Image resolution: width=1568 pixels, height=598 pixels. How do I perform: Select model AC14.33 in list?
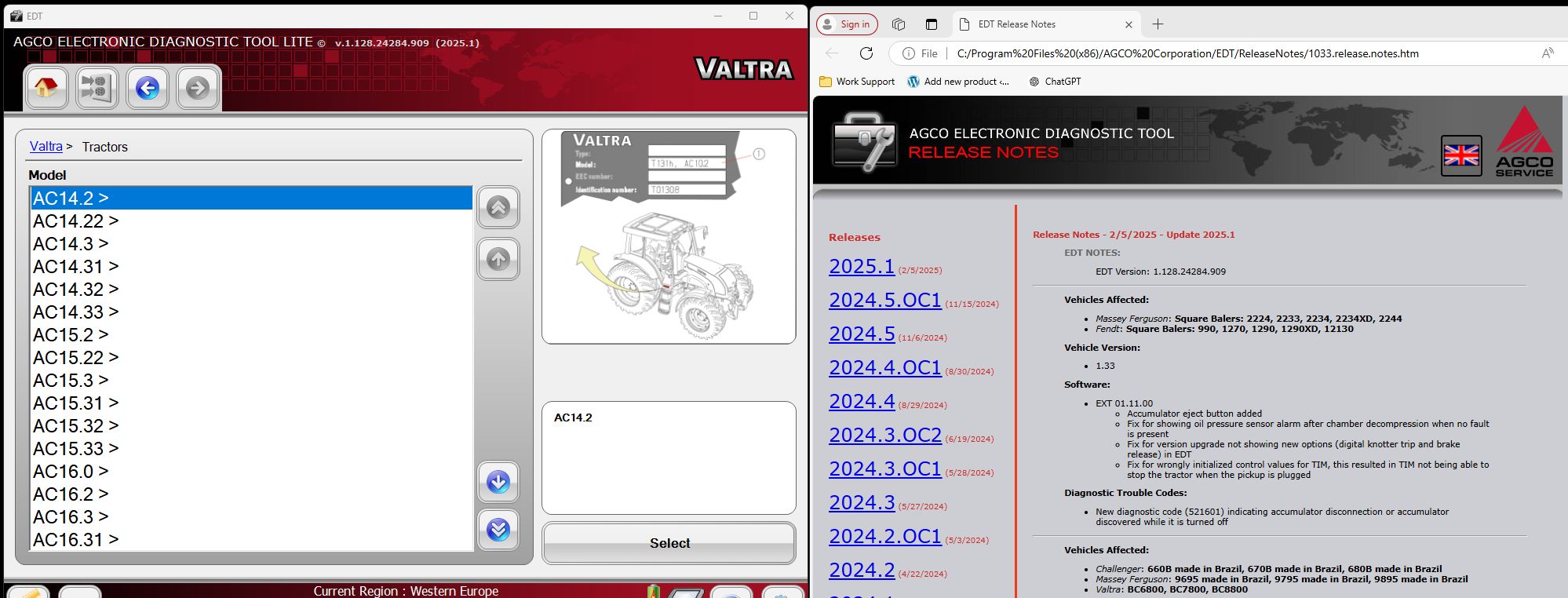click(251, 312)
